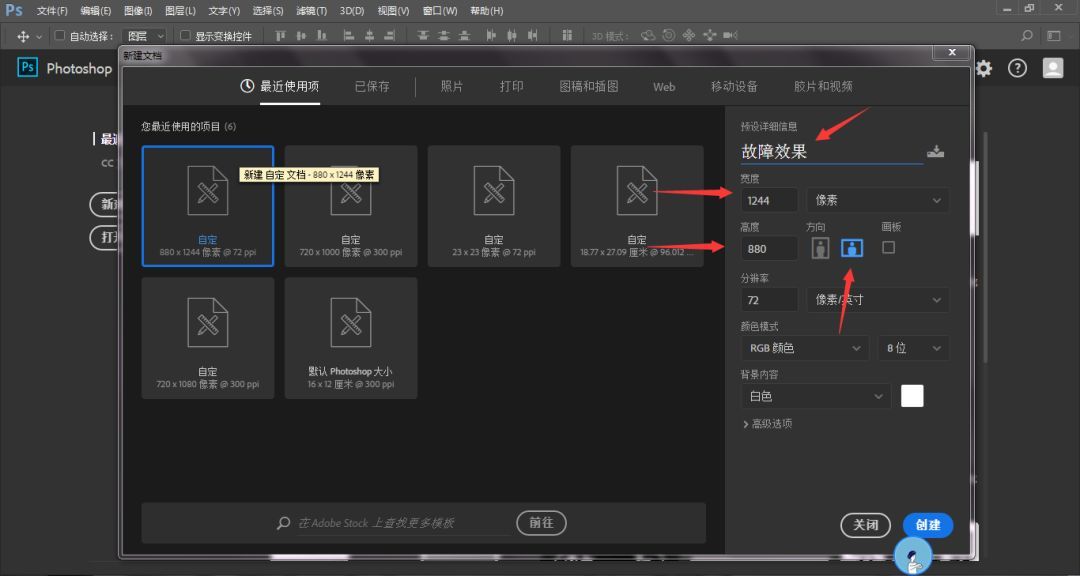Click distribute horizontal centers icon
The height and width of the screenshot is (576, 1080).
pos(512,36)
